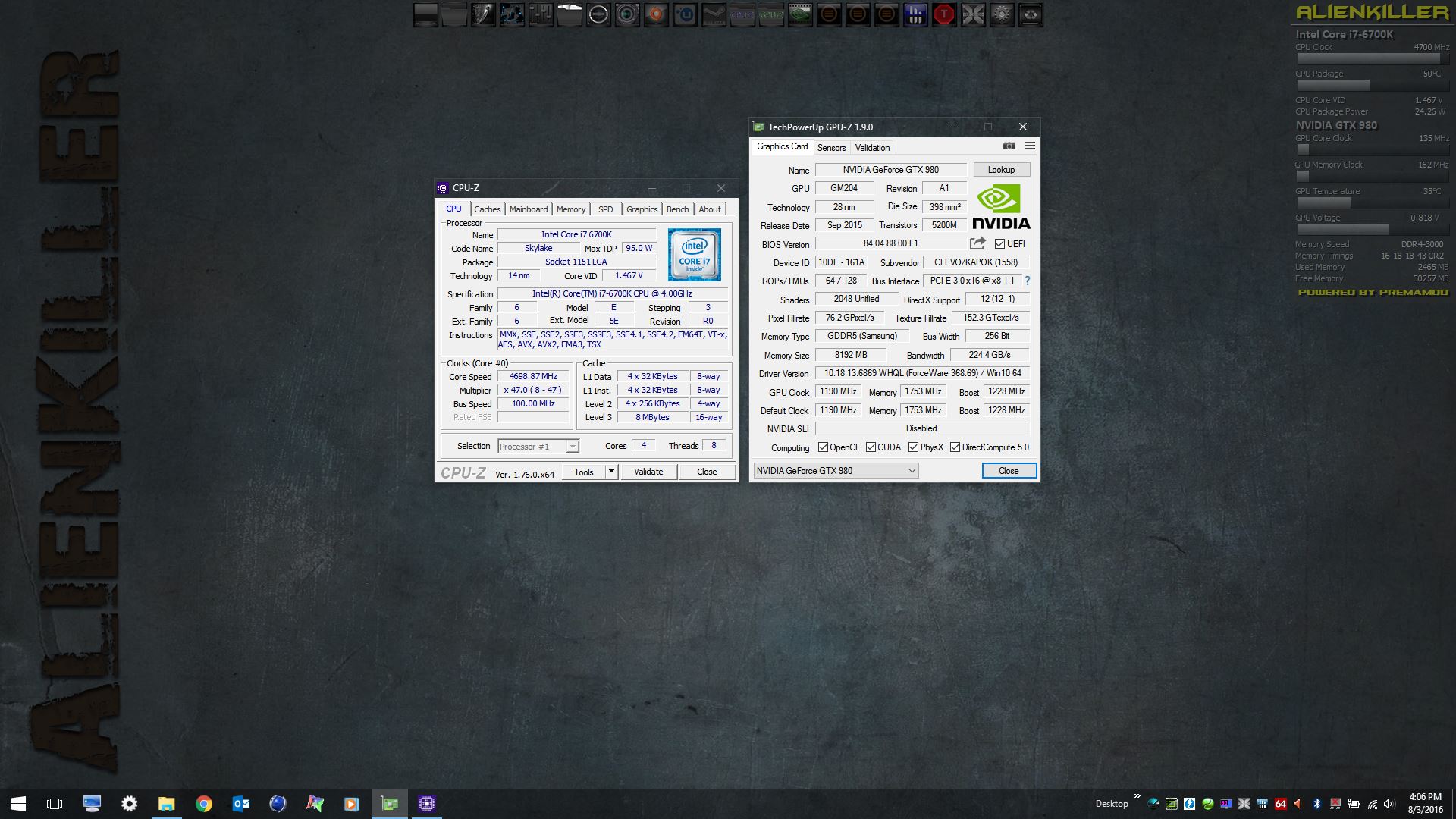1456x819 pixels.
Task: Open Bluetooth tray icon
Action: [1317, 804]
